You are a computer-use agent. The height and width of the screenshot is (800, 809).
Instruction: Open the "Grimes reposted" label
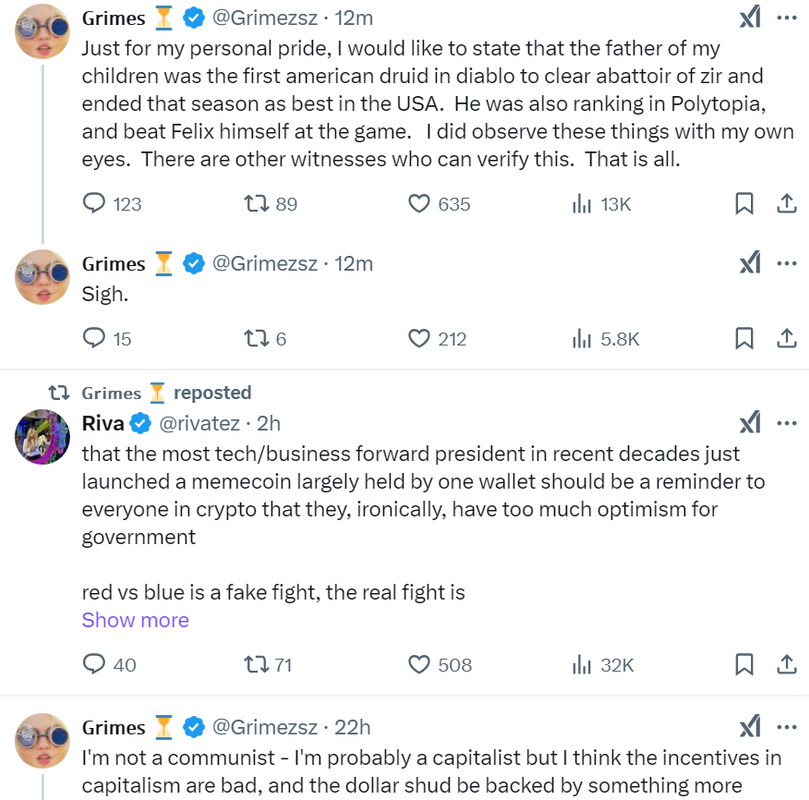tap(166, 393)
